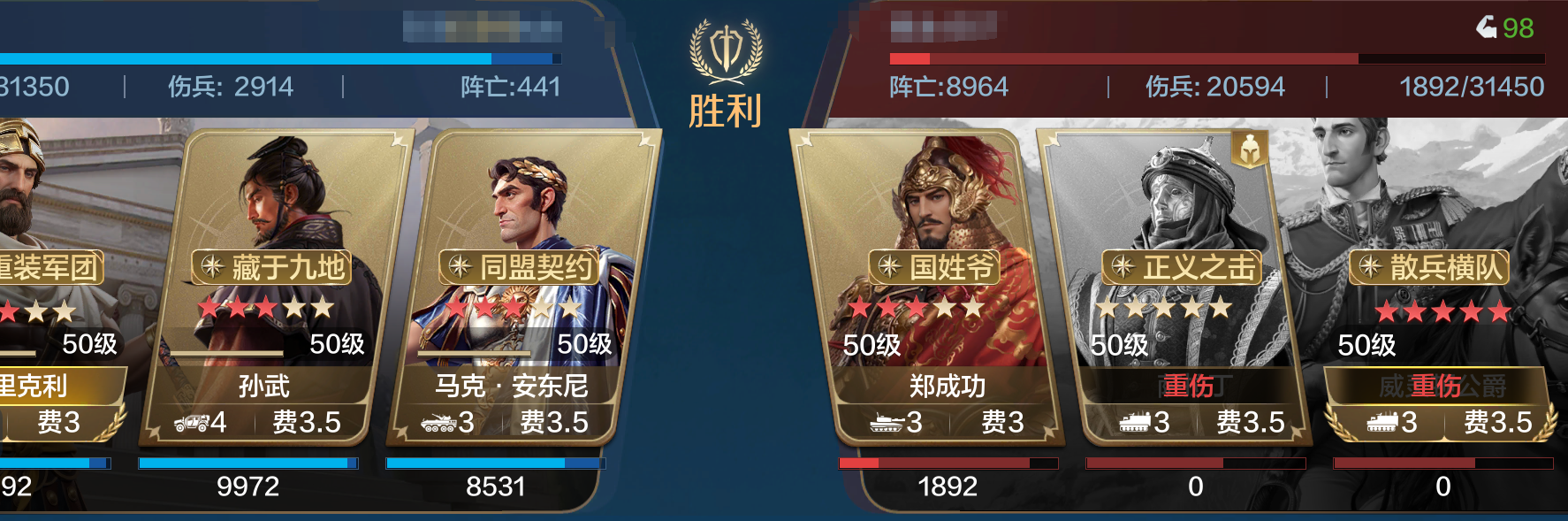Click the skill star icon beside 国姓爷
The height and width of the screenshot is (521, 1568).
pos(889,266)
